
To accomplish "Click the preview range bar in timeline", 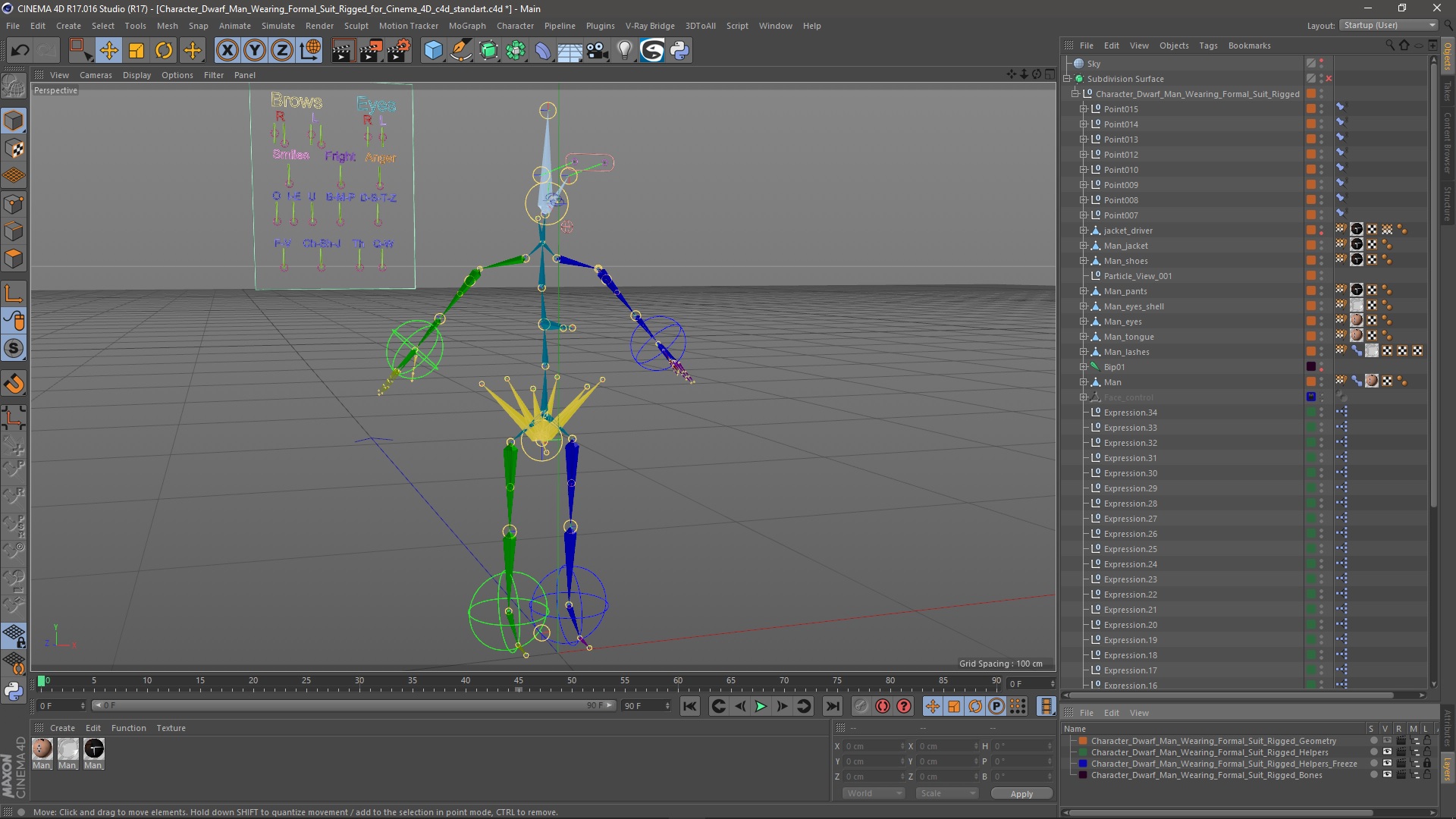I will tap(353, 706).
